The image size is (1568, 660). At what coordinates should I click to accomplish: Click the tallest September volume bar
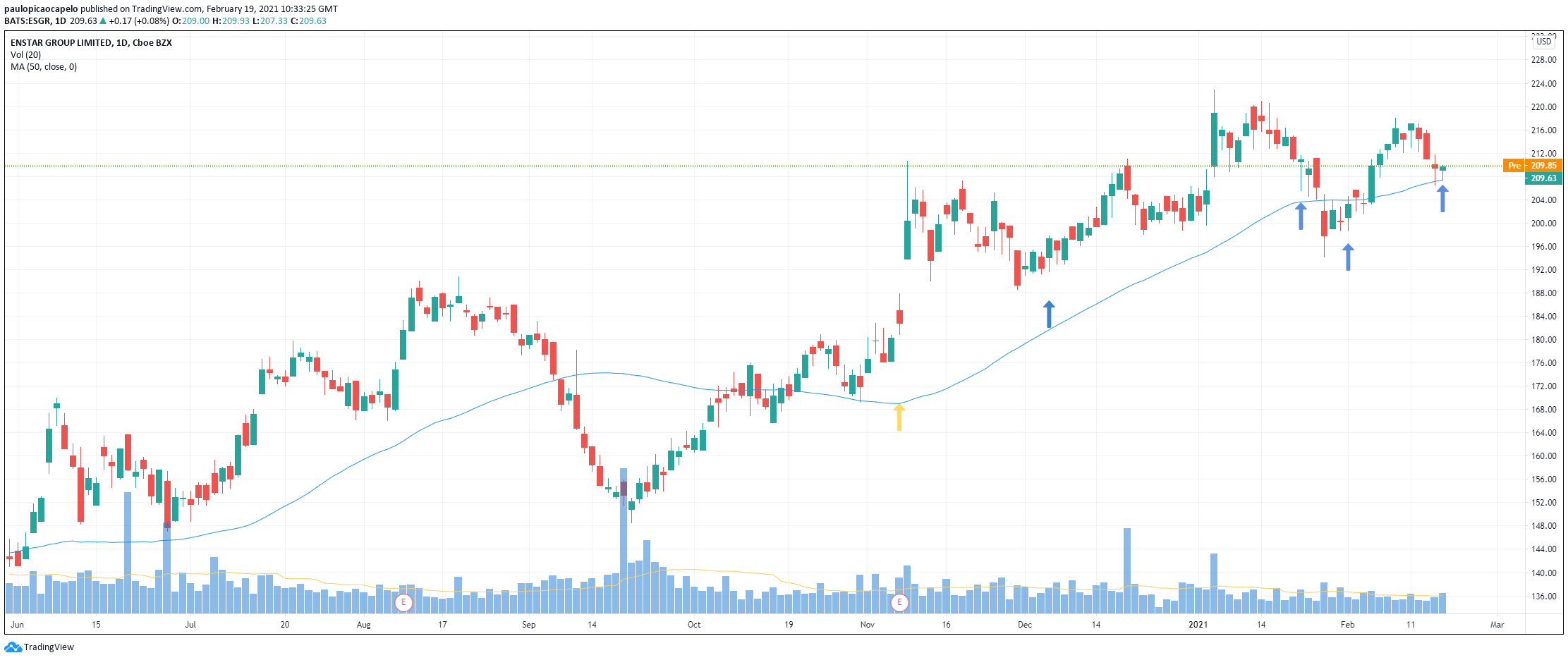pyautogui.click(x=624, y=541)
